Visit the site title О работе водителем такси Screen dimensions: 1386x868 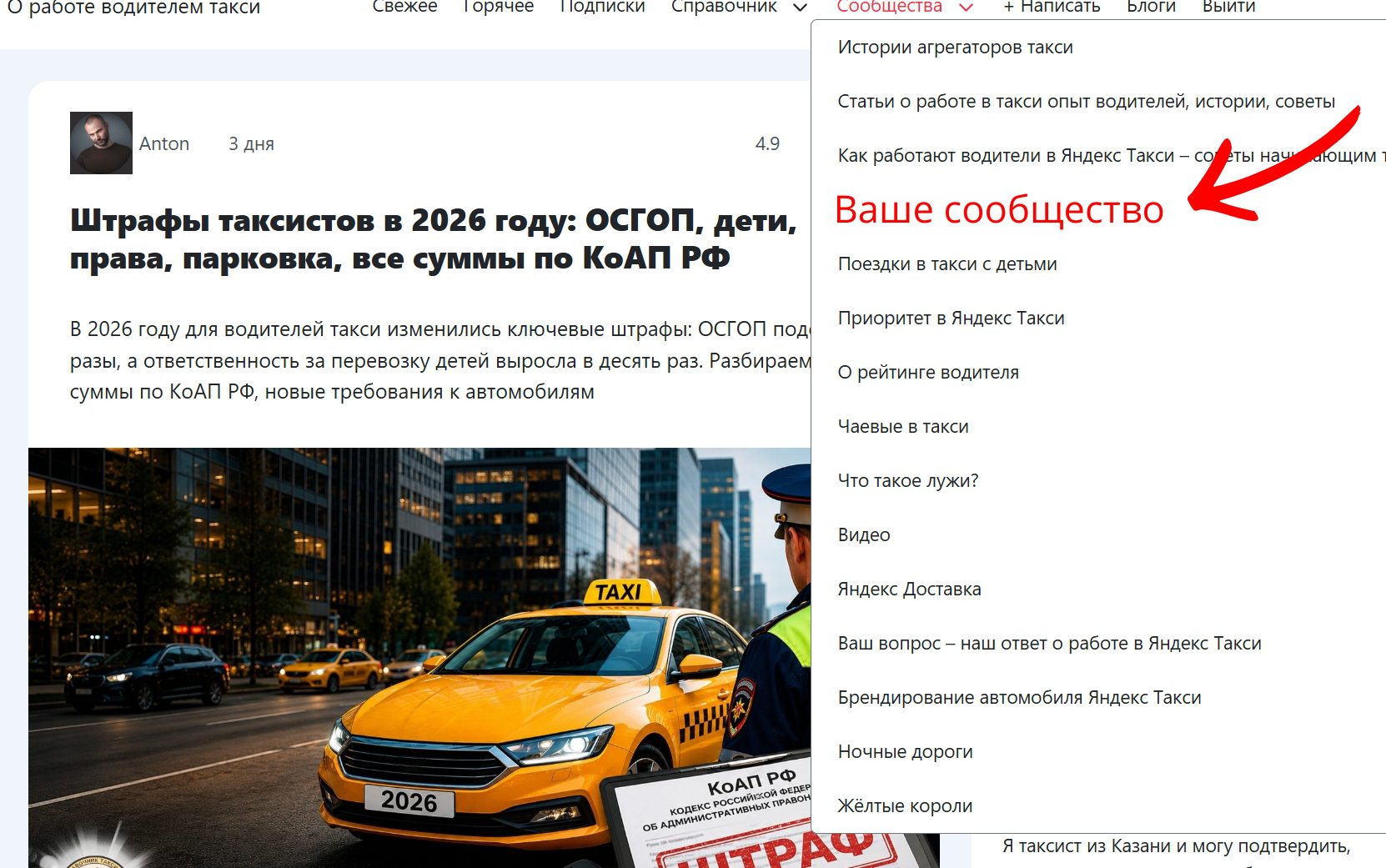[133, 8]
